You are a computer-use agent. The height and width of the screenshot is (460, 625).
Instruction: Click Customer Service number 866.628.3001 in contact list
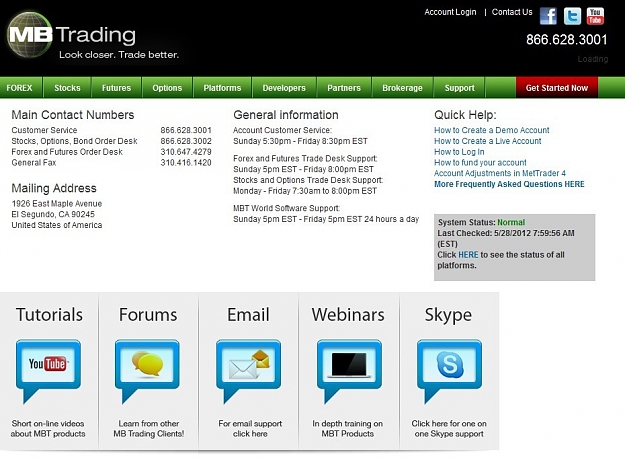[186, 130]
